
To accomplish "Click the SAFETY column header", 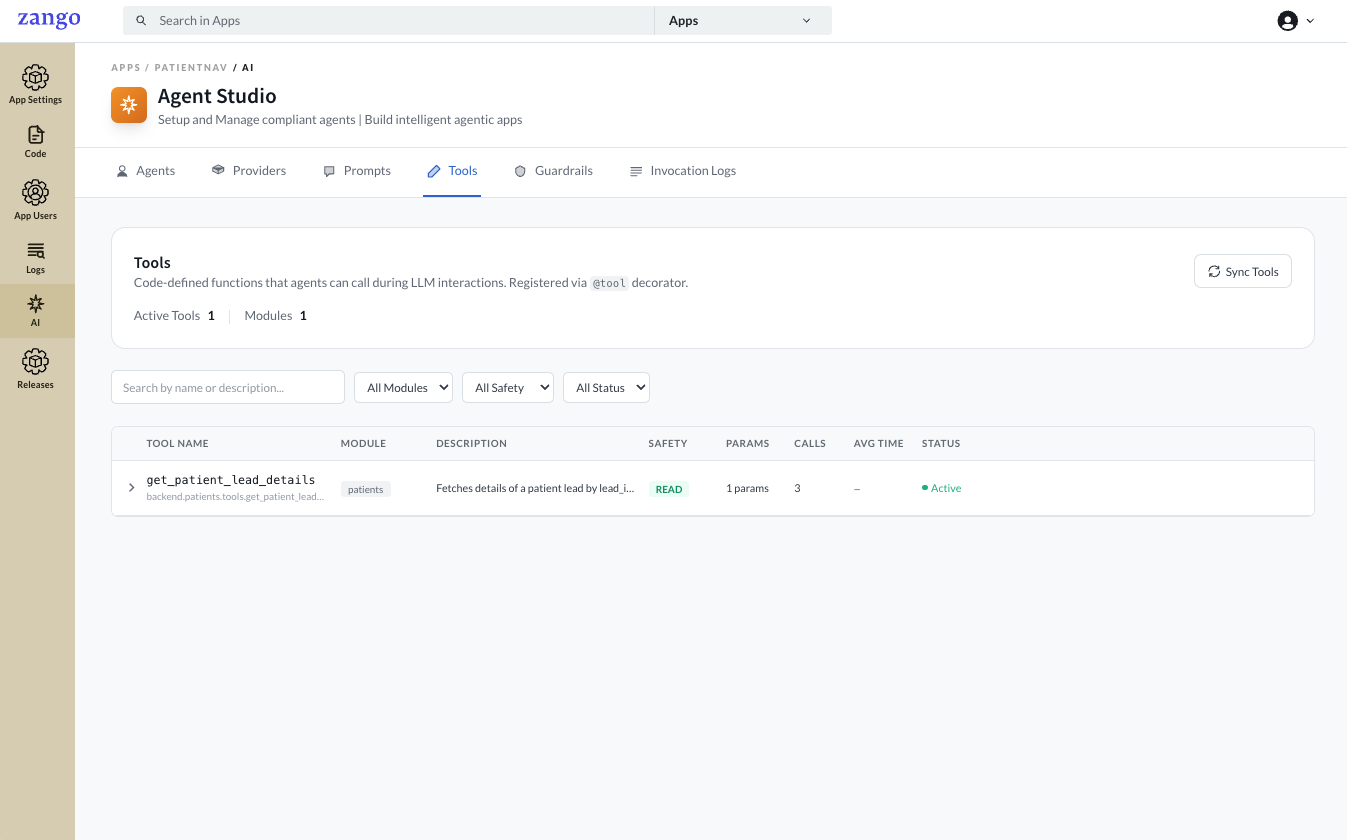I will (668, 443).
